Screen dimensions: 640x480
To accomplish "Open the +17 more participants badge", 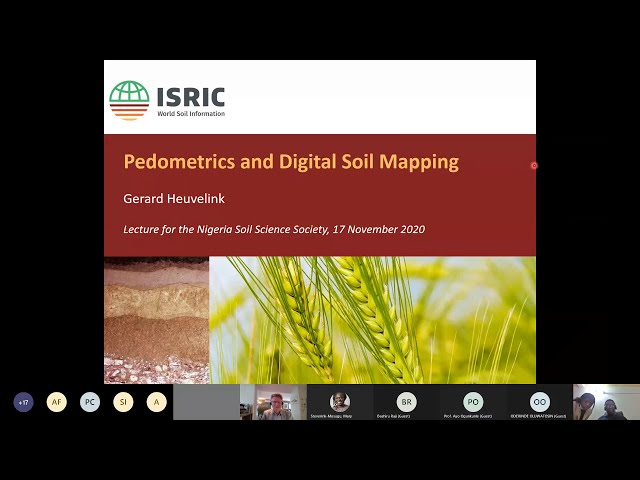I will (23, 402).
